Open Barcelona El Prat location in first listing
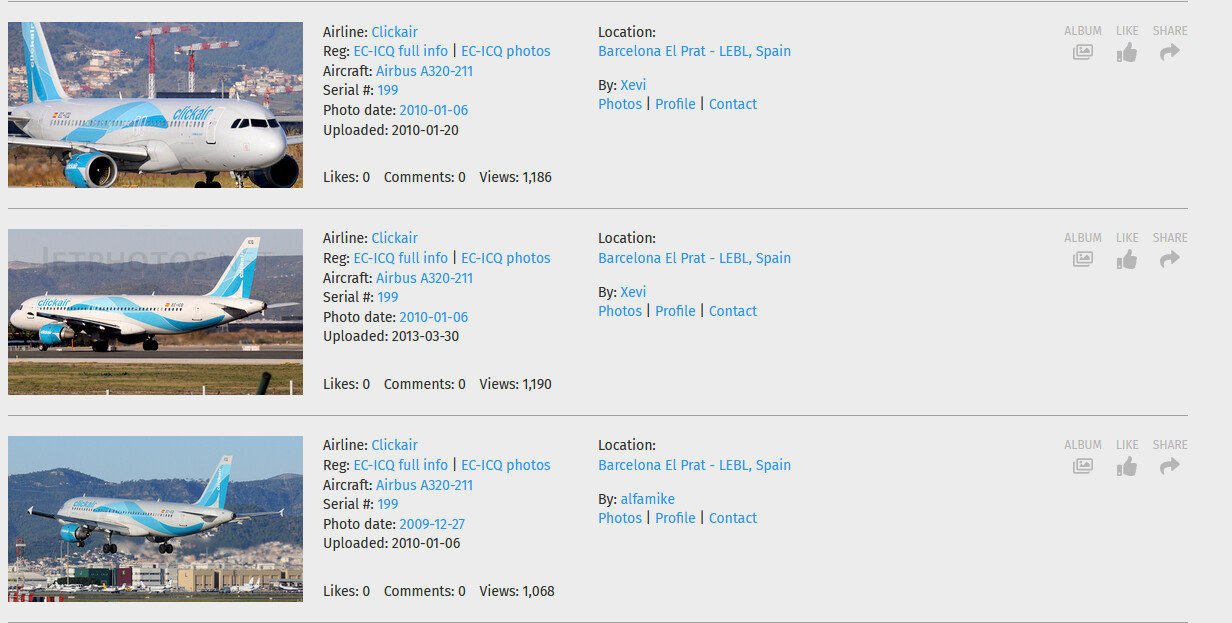 [x=694, y=51]
